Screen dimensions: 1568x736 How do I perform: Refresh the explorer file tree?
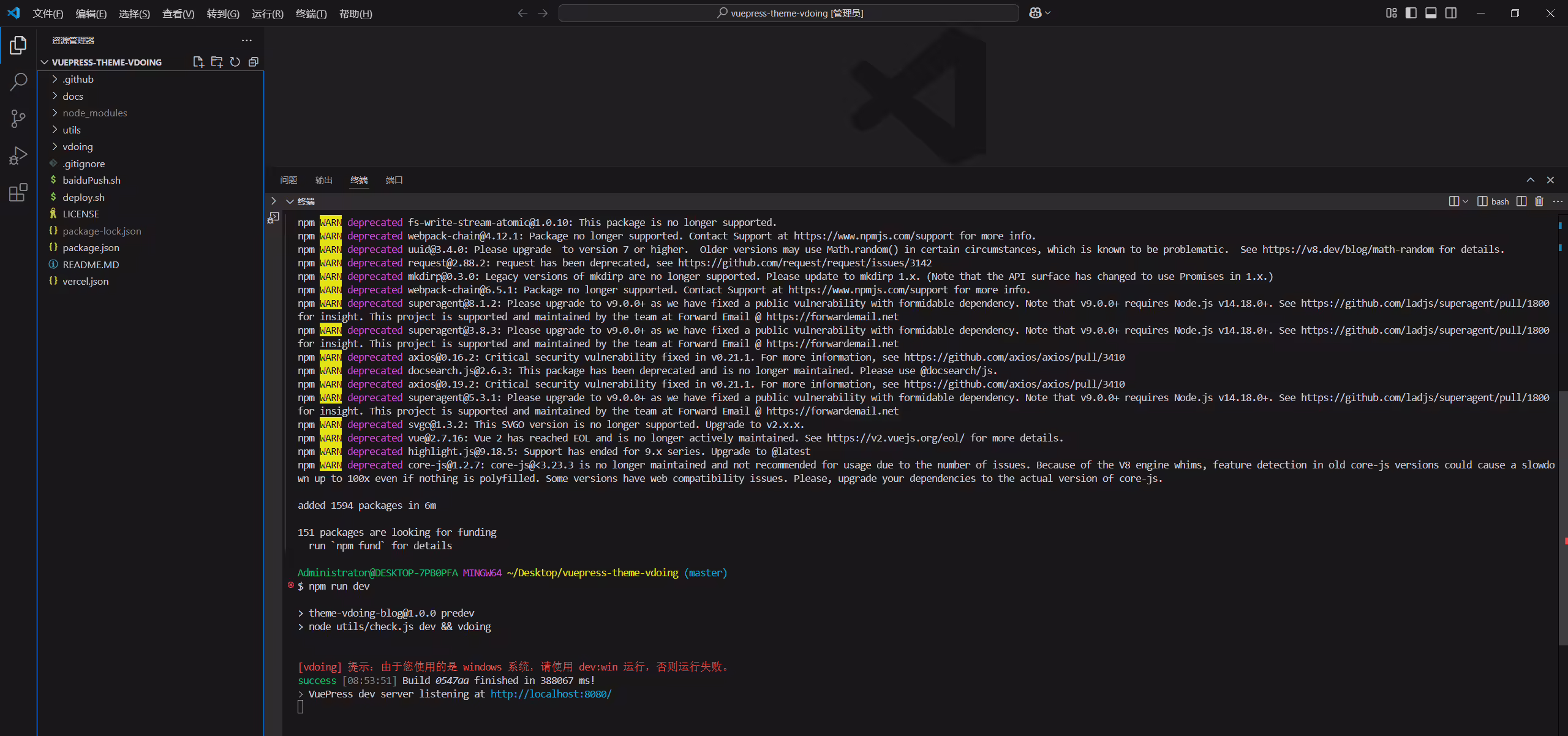(235, 62)
